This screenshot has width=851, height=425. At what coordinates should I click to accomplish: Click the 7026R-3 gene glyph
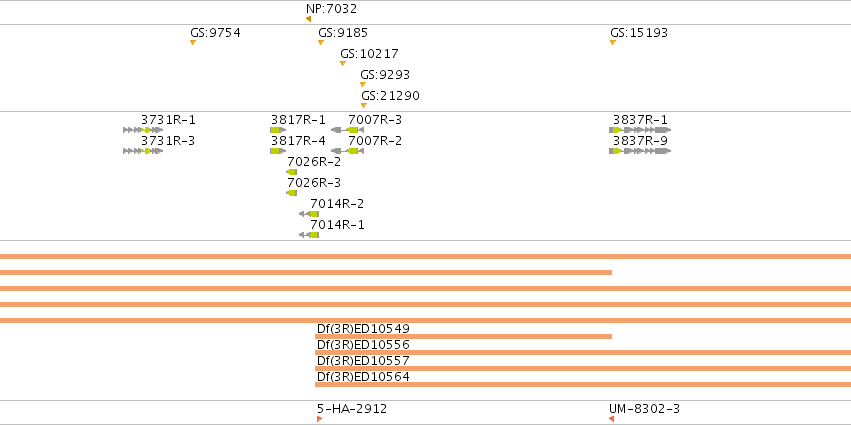tap(291, 193)
